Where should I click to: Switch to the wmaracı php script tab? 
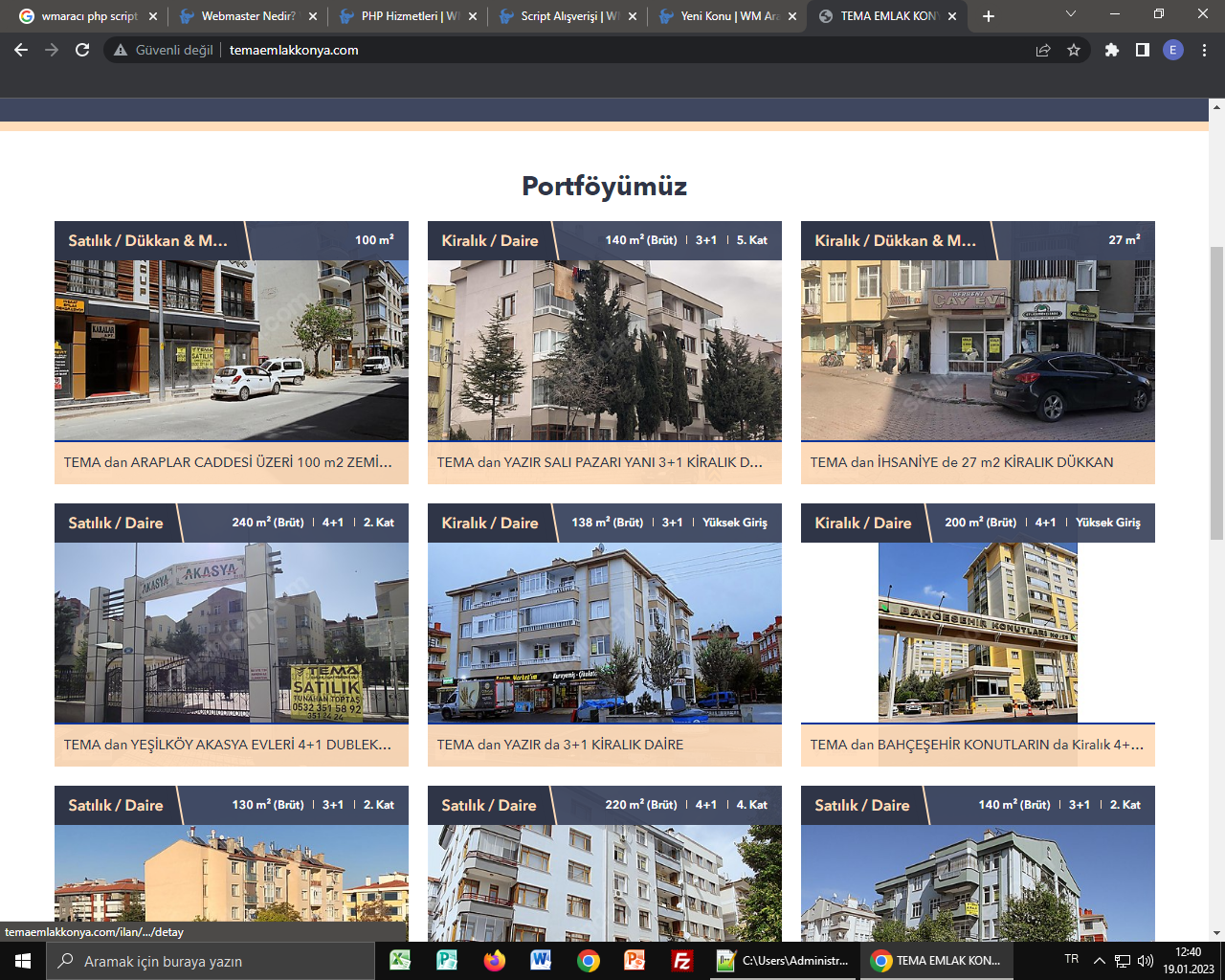click(x=88, y=16)
